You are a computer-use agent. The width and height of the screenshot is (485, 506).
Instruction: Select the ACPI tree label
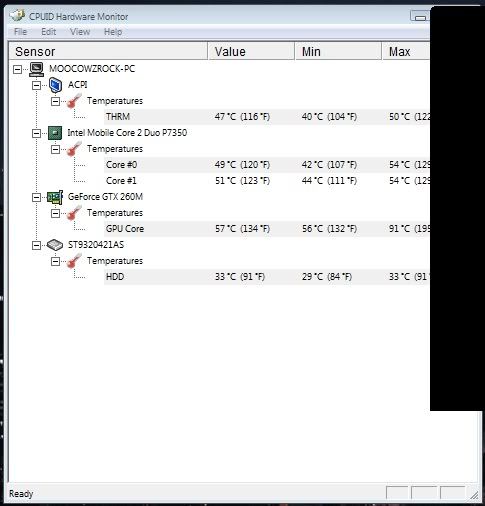coord(78,85)
